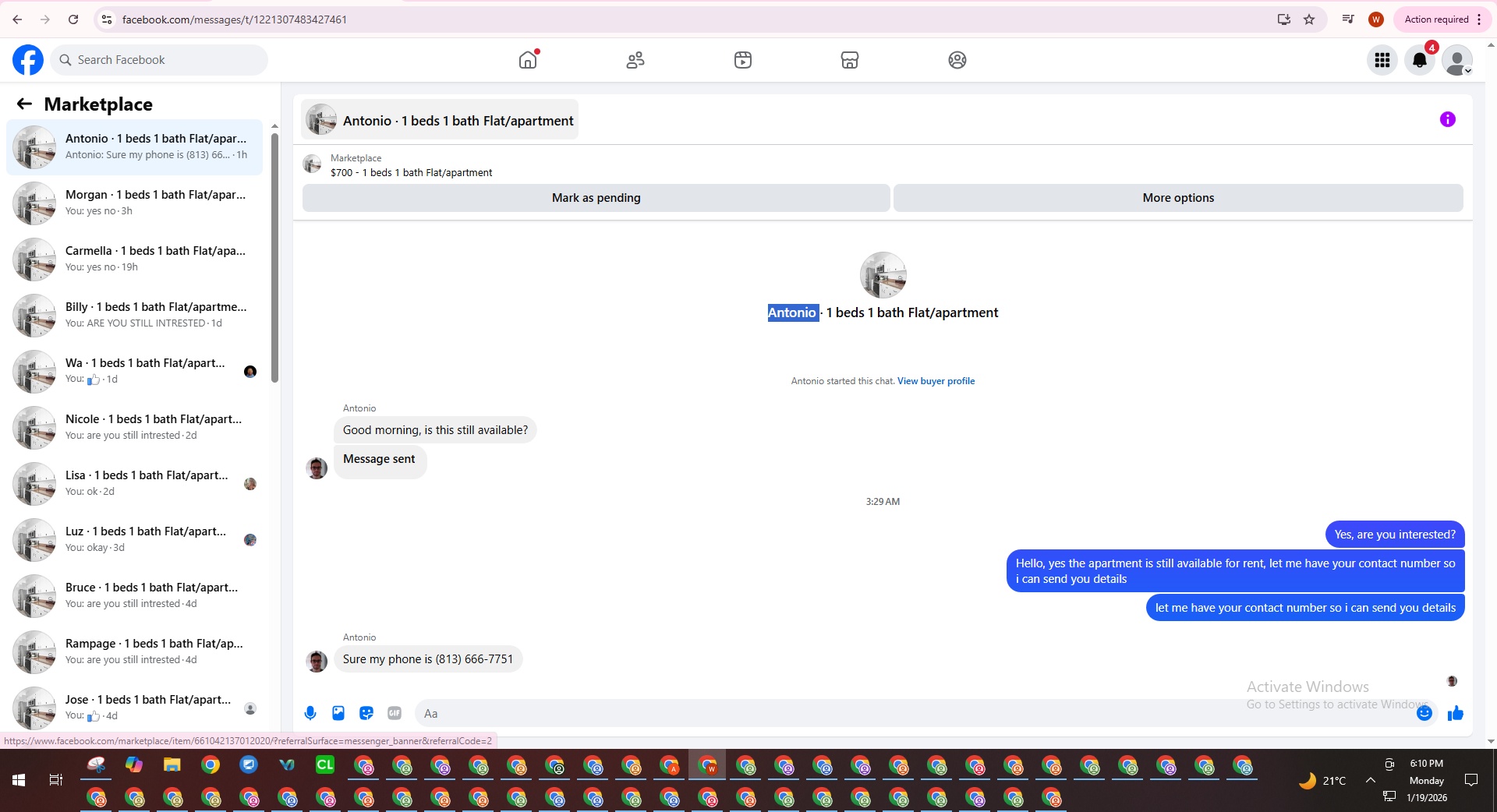Open Task View on the taskbar

[x=56, y=780]
